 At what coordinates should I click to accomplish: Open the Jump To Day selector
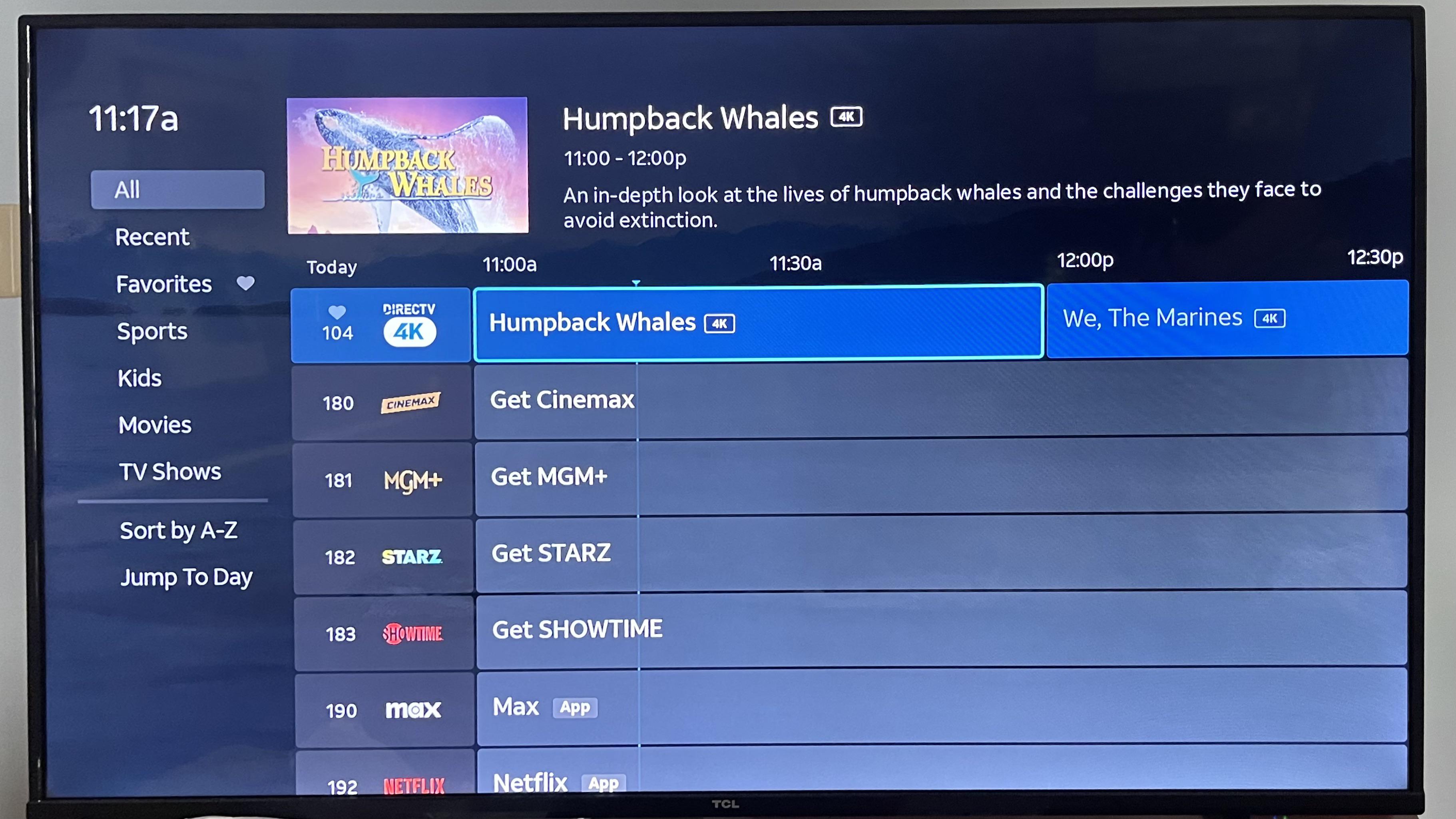pyautogui.click(x=186, y=577)
